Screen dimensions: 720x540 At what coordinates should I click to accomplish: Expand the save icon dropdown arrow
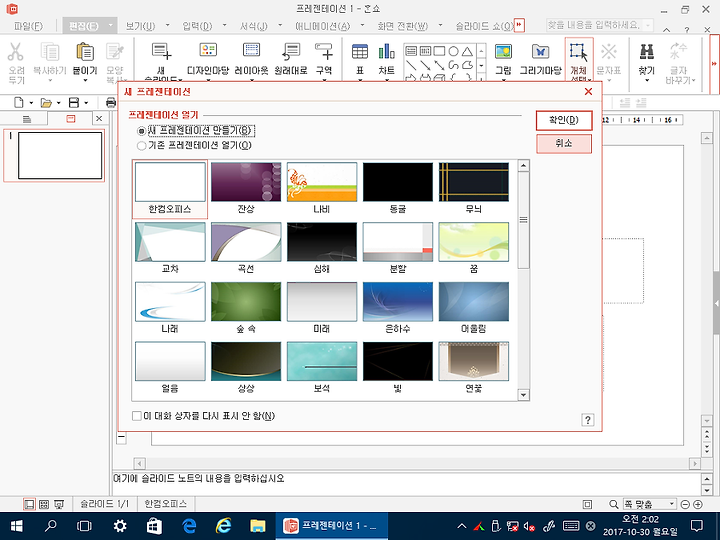click(x=86, y=103)
